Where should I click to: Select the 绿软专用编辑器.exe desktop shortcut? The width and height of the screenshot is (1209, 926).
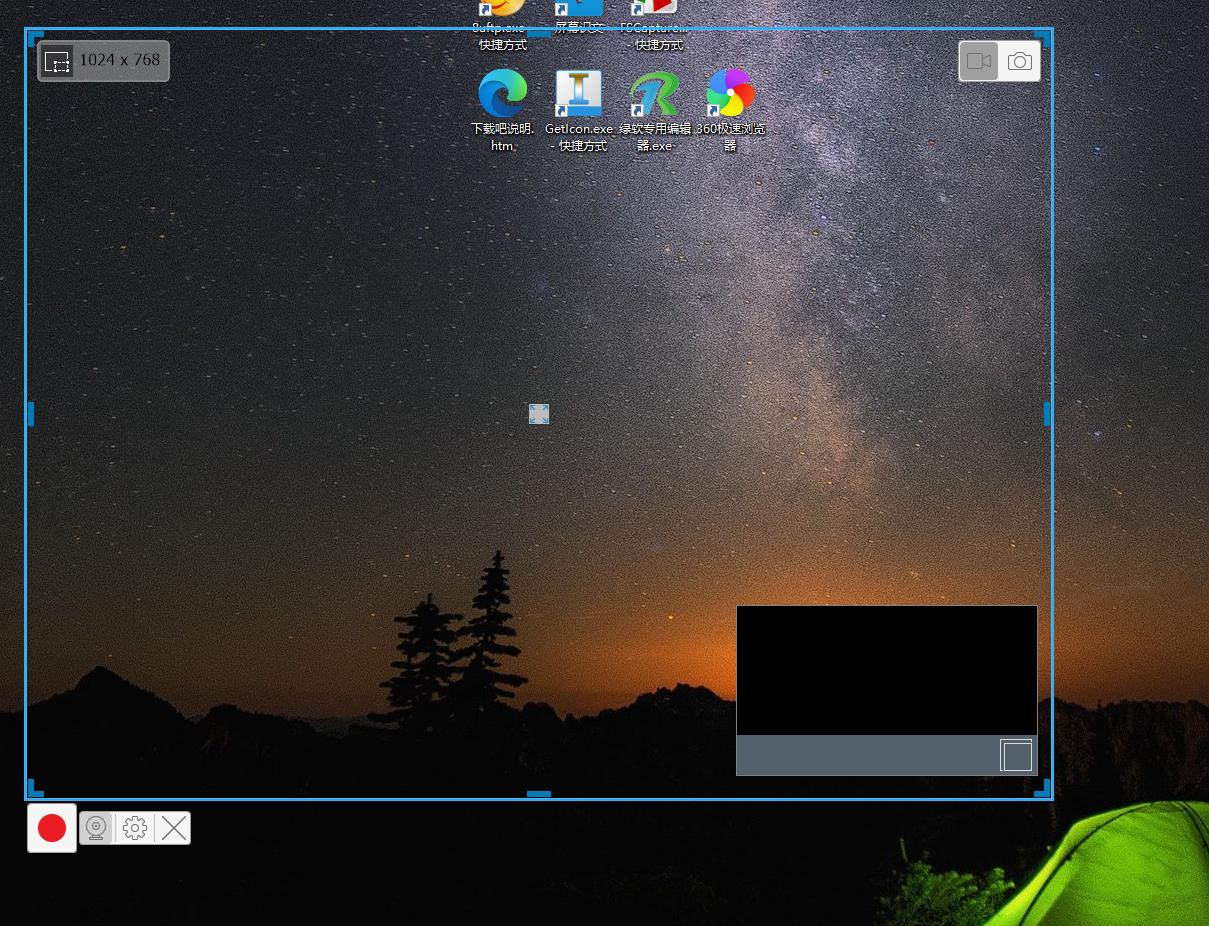(x=655, y=94)
